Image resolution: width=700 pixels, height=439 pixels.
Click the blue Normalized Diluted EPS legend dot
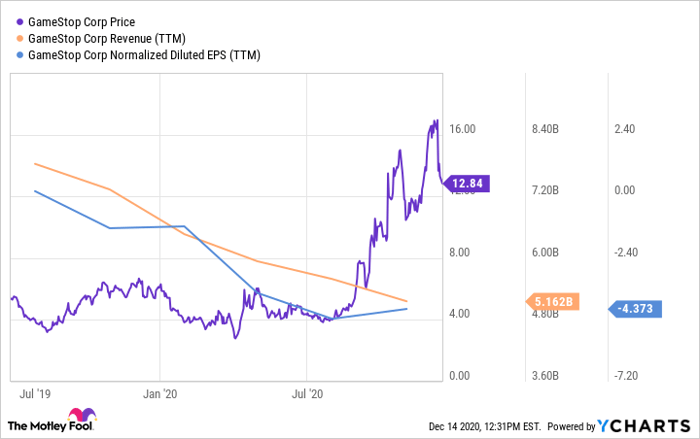coord(18,55)
